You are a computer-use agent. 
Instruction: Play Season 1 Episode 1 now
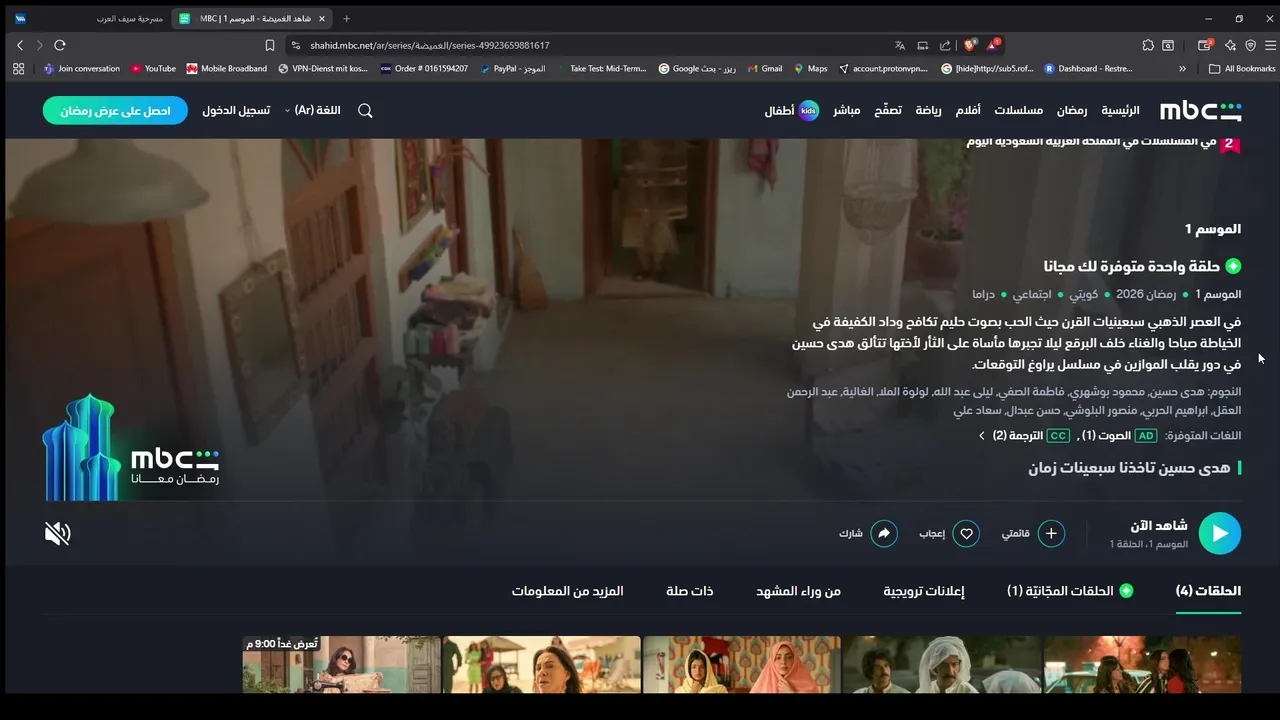pos(1219,533)
